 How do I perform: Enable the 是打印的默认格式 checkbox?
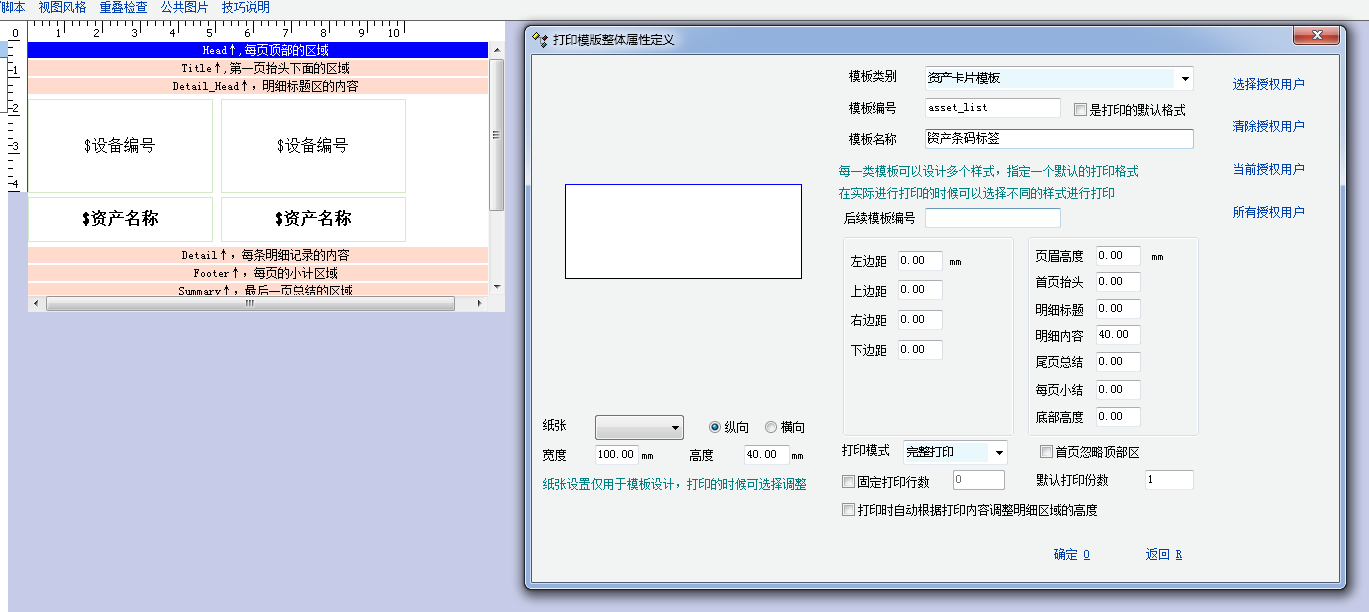coord(1080,110)
